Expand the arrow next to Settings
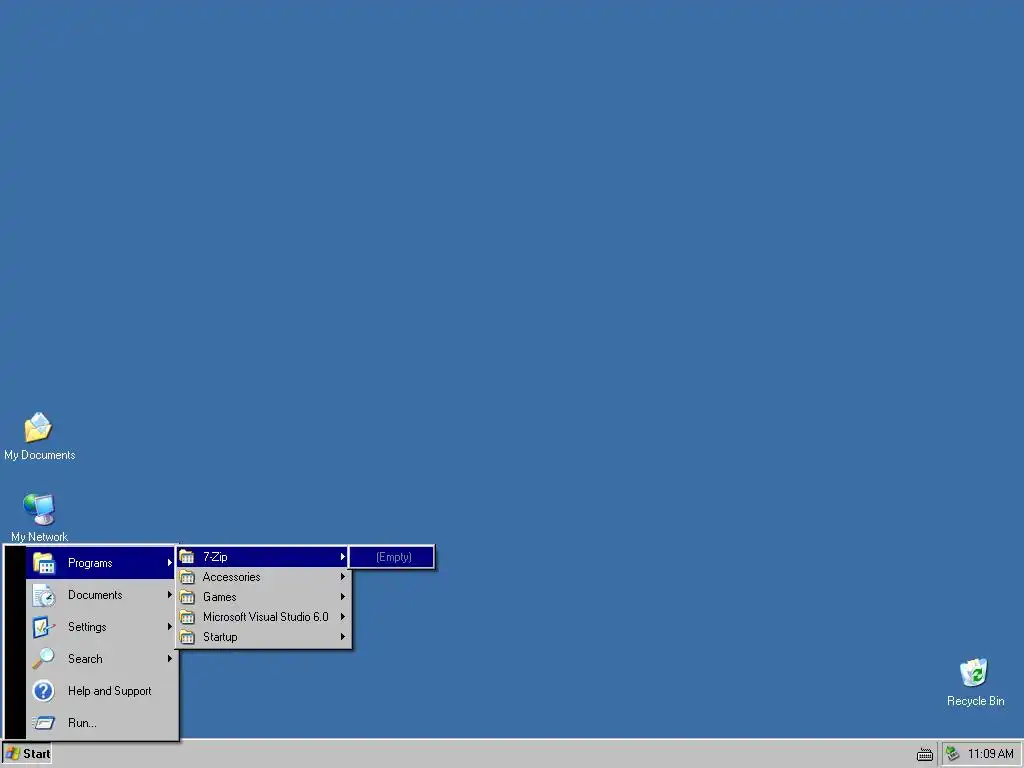1024x768 pixels. tap(170, 626)
